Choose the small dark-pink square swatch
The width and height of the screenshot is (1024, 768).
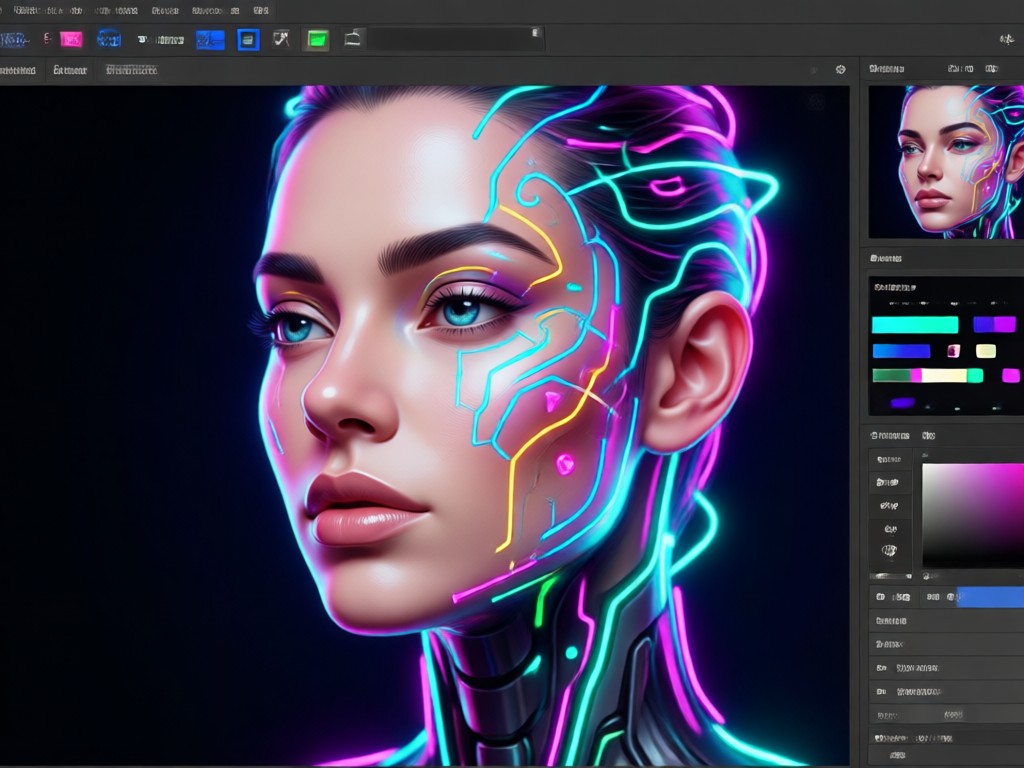[953, 351]
